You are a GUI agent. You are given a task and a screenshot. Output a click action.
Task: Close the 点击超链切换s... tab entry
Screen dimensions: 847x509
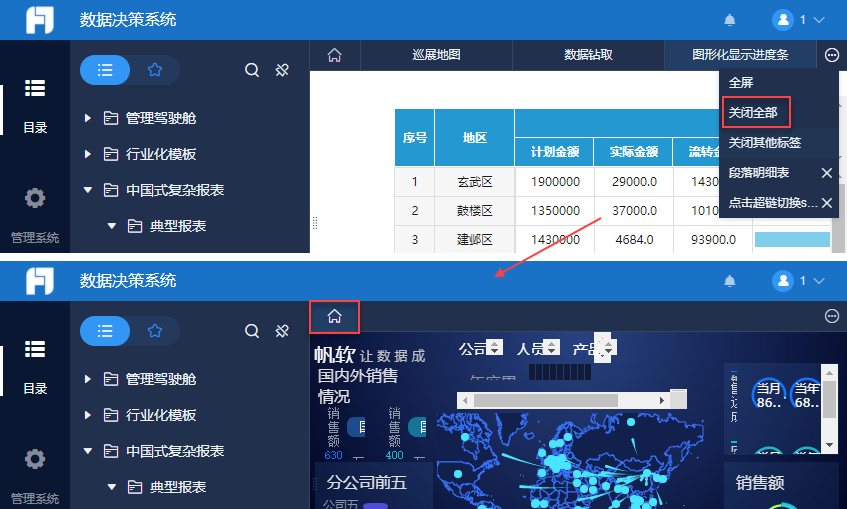point(826,203)
